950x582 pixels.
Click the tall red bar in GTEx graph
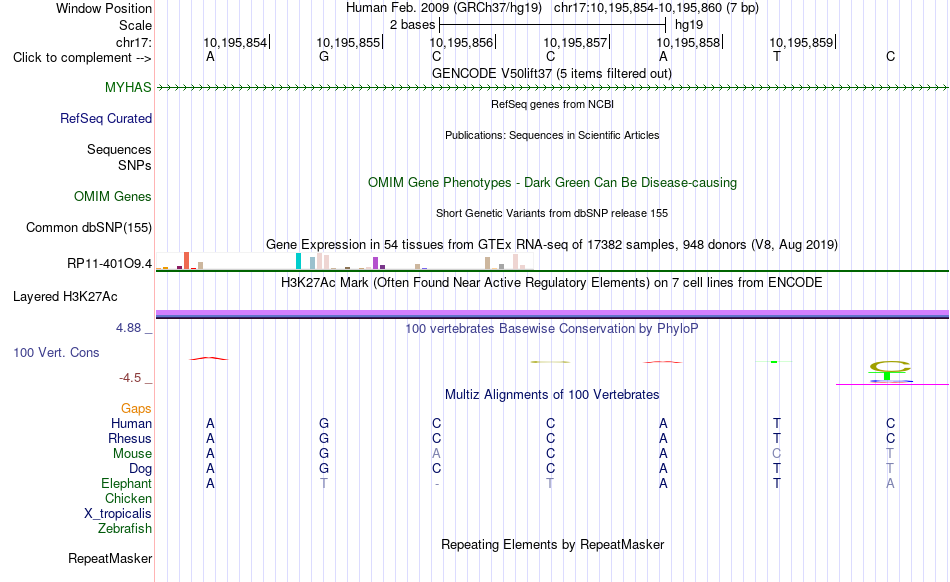coord(187,260)
